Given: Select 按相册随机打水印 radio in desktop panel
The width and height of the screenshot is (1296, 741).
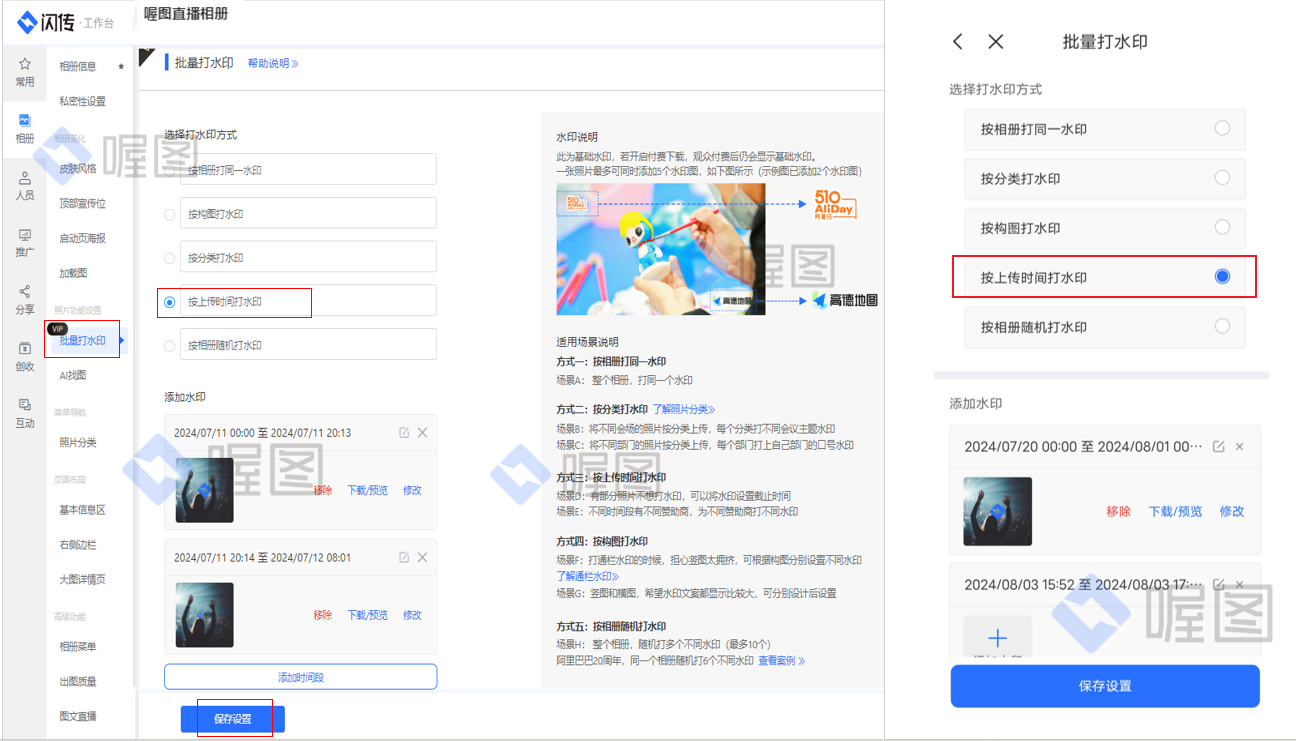Looking at the screenshot, I should pyautogui.click(x=169, y=346).
